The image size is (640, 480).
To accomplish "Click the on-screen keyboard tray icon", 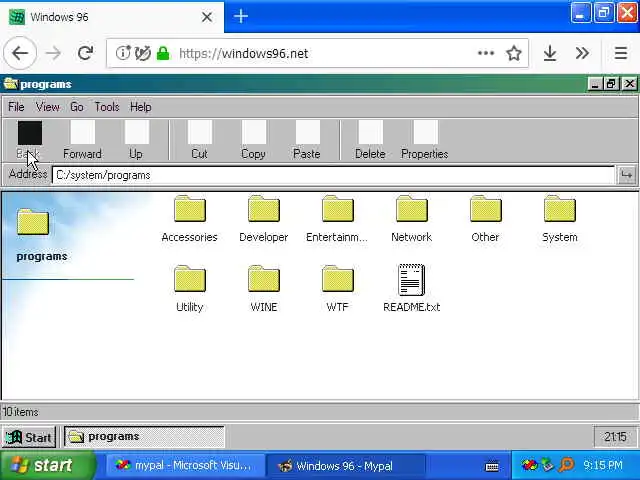I will [492, 466].
